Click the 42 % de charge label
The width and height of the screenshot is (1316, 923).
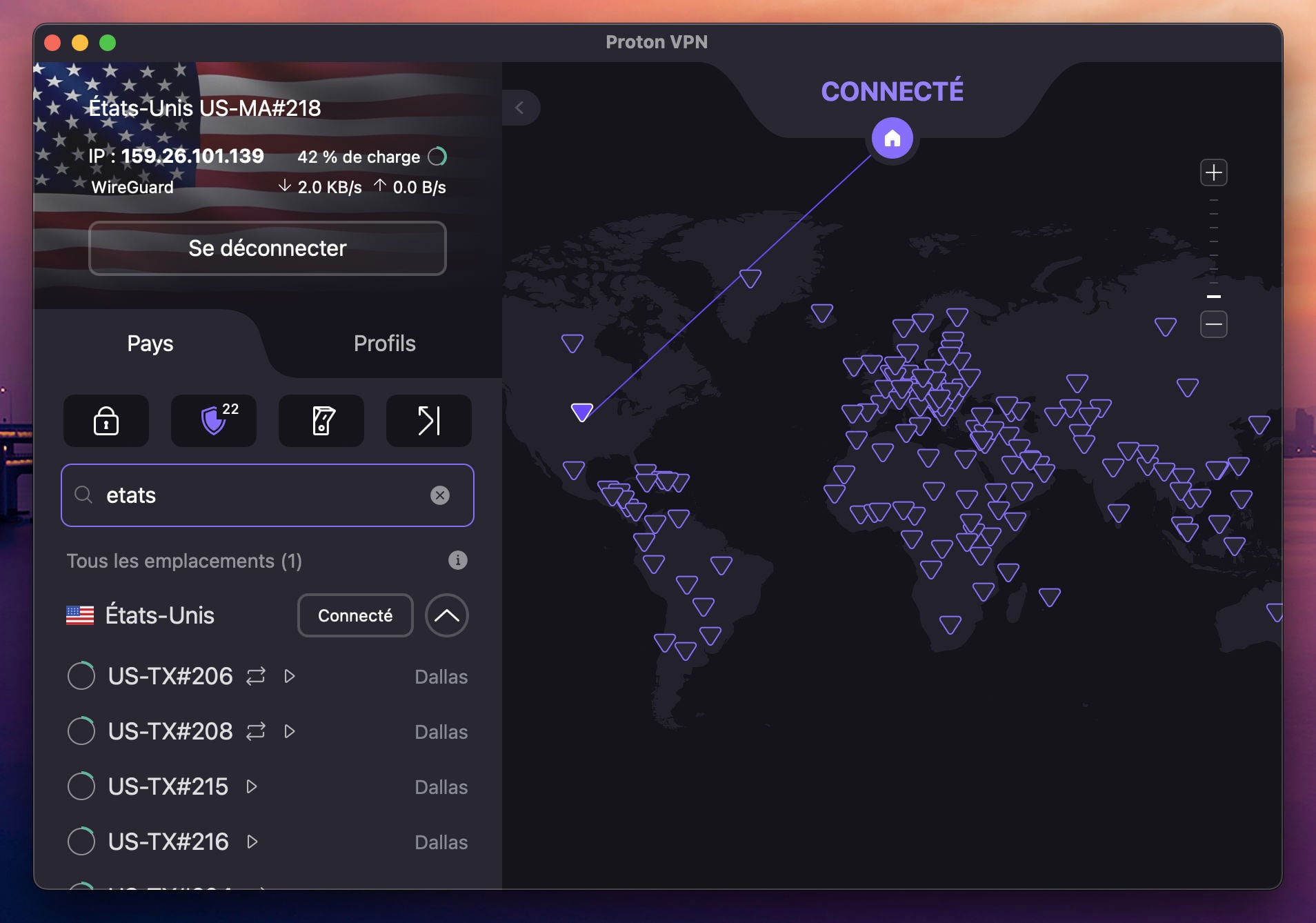pyautogui.click(x=359, y=157)
